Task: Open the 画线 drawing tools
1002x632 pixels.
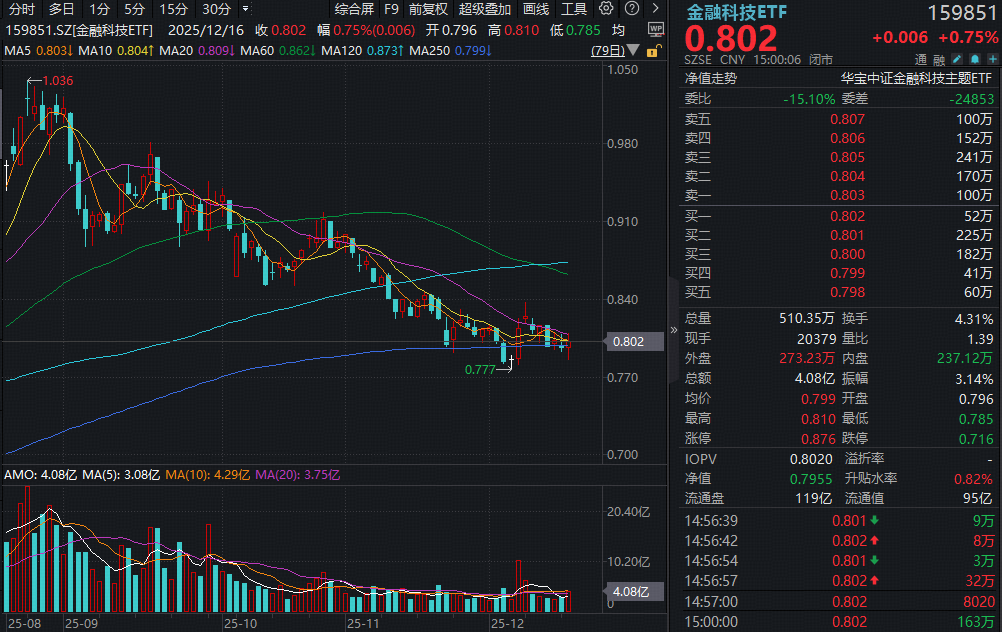Action: coord(536,9)
